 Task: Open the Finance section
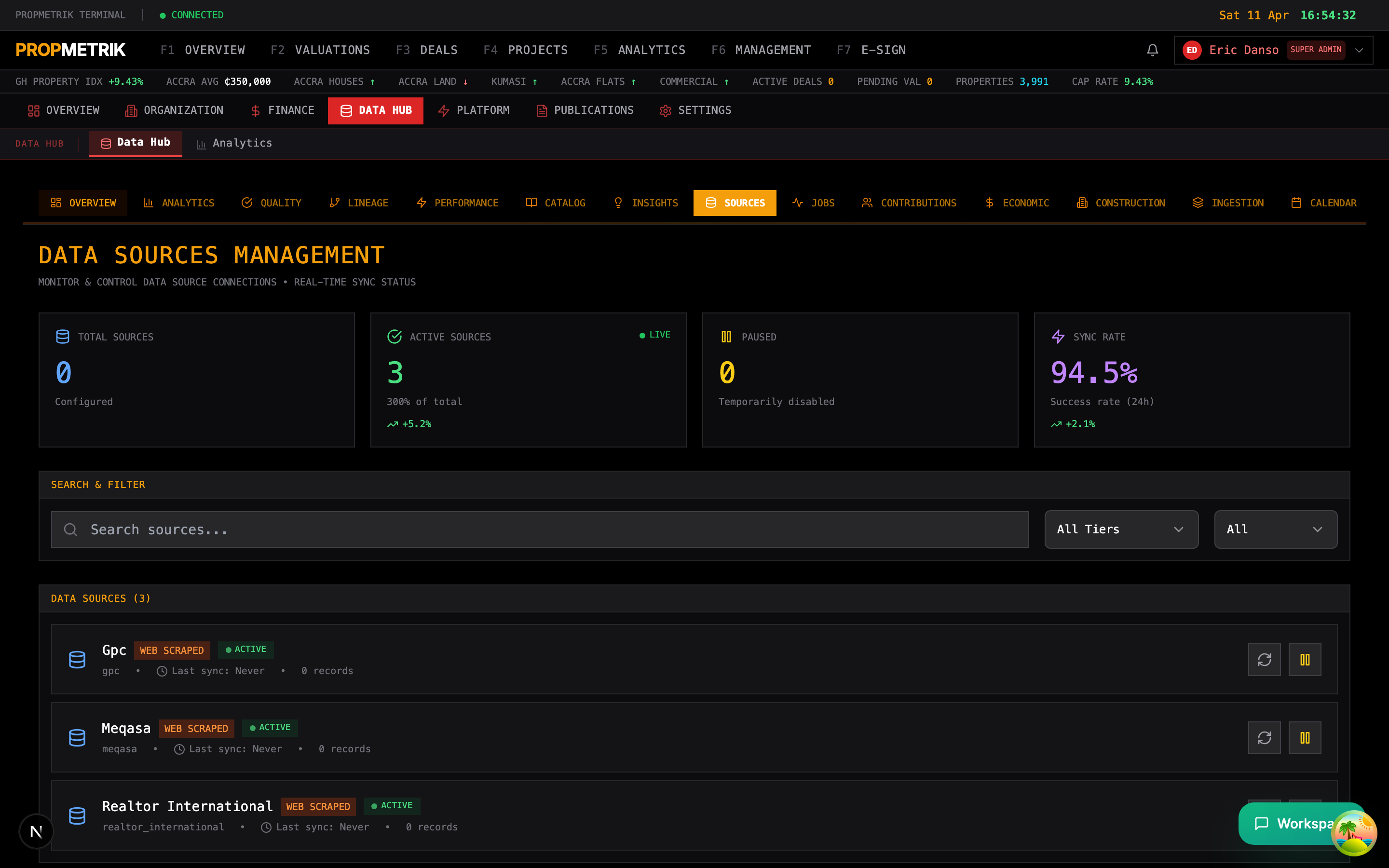point(283,110)
